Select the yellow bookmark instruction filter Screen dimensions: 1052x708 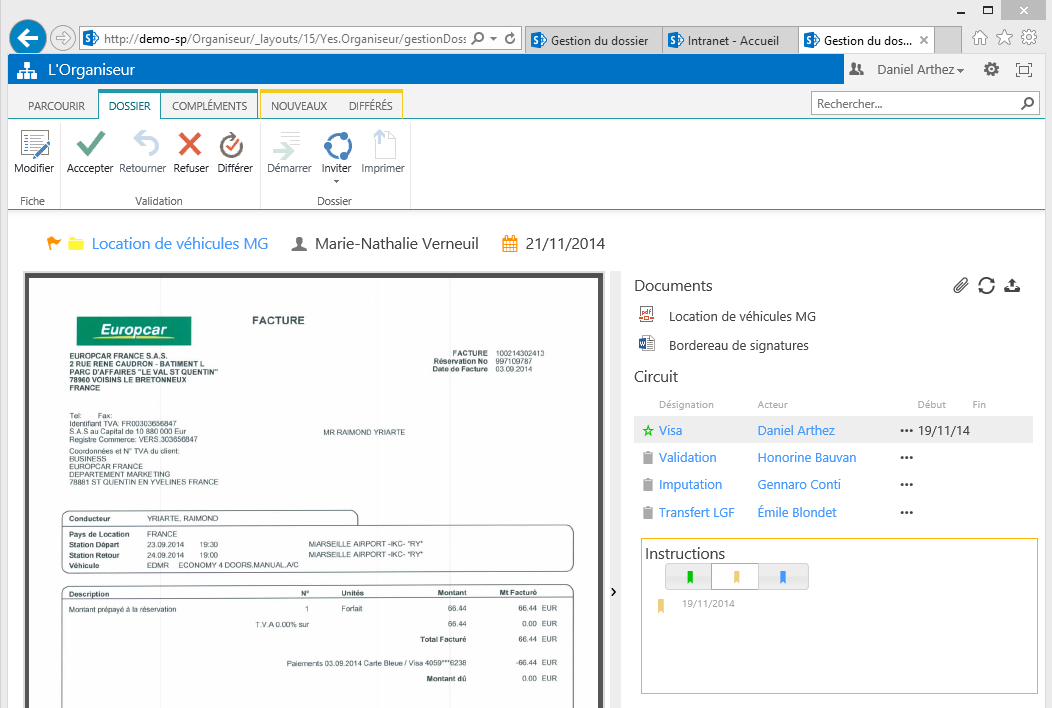coord(736,577)
